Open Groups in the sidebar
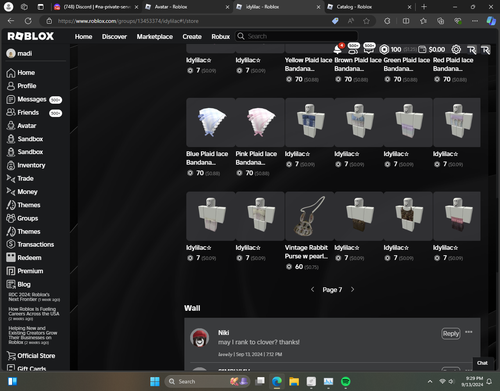The height and width of the screenshot is (391, 500). [x=22, y=218]
